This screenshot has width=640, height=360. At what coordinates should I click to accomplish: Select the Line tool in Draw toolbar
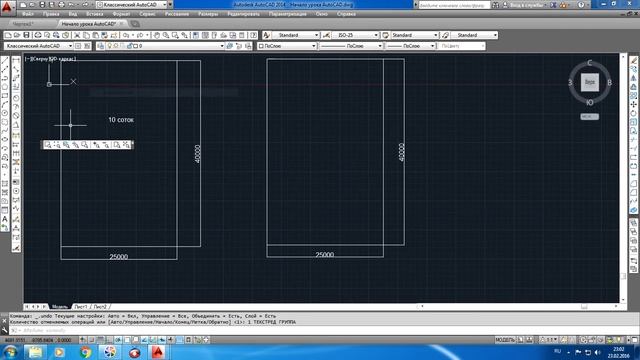[x=5, y=60]
